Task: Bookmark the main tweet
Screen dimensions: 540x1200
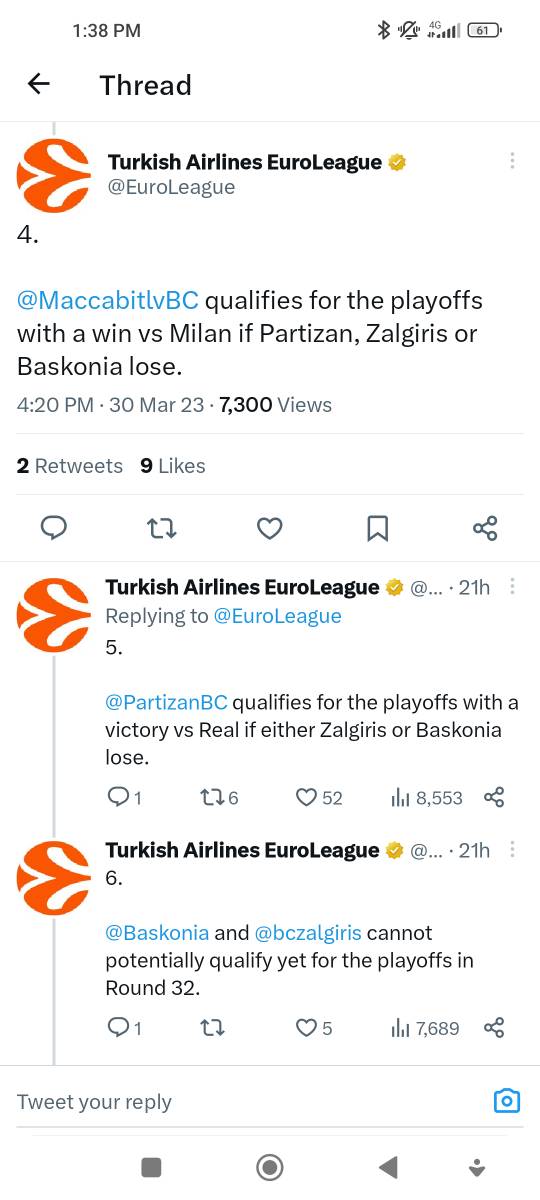Action: 377,528
